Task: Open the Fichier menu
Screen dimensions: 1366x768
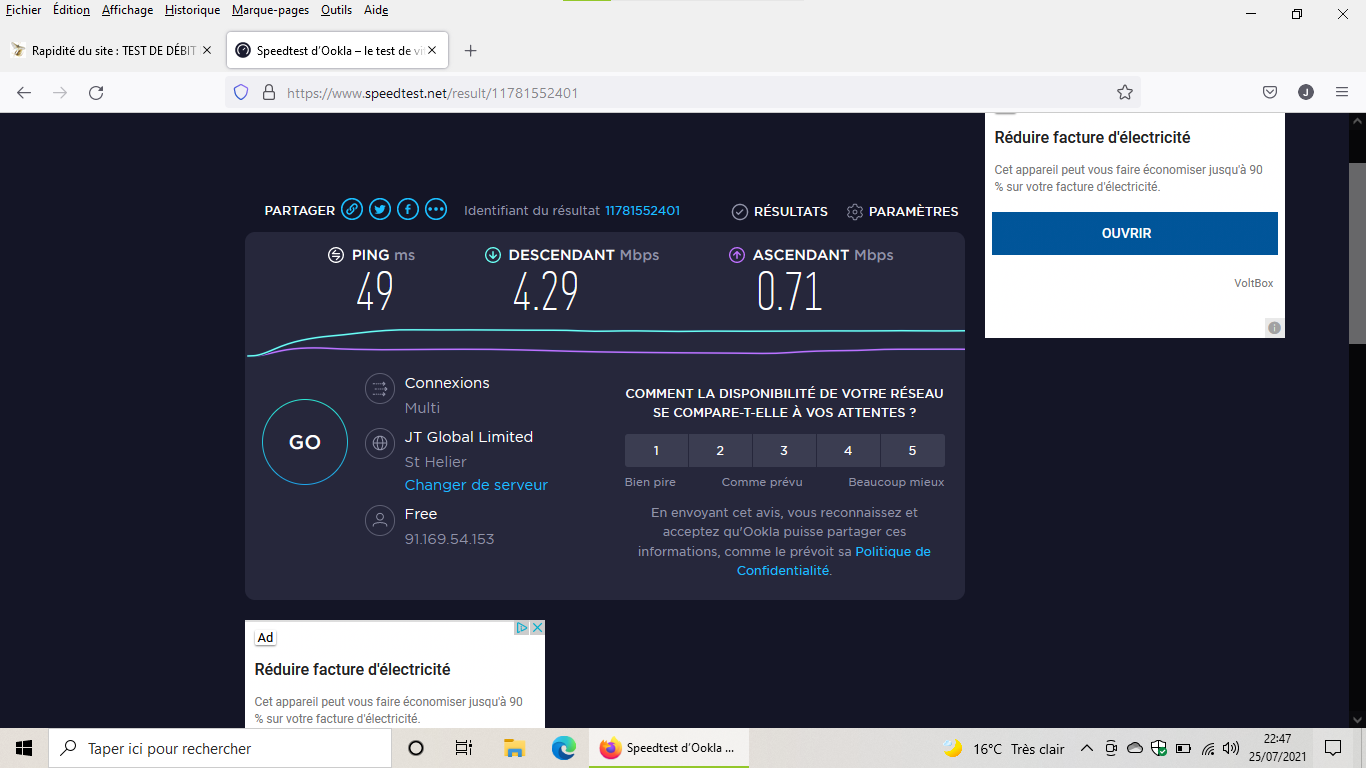Action: 23,10
